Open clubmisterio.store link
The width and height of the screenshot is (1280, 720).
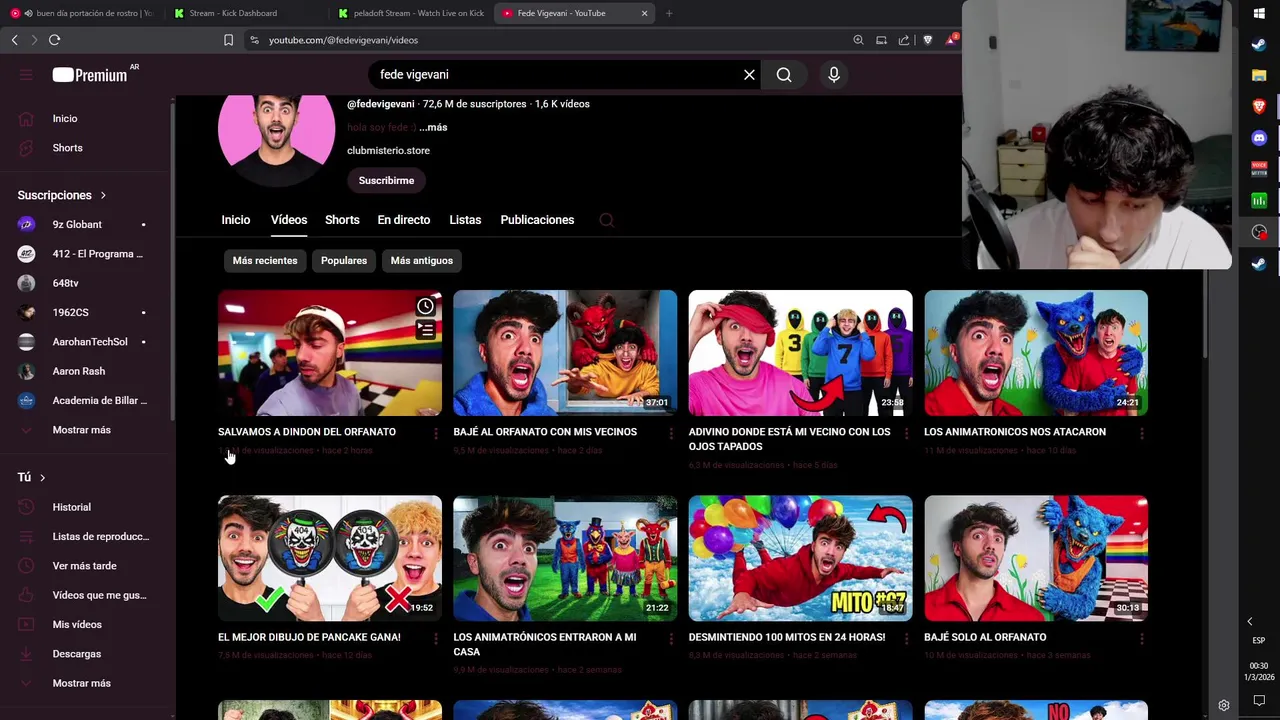coord(388,151)
